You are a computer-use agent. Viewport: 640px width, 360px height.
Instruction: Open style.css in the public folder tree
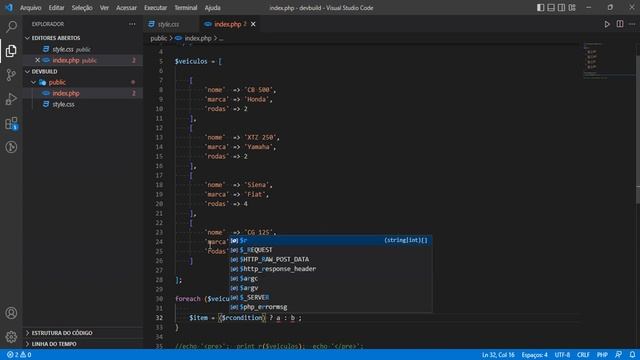(x=83, y=104)
